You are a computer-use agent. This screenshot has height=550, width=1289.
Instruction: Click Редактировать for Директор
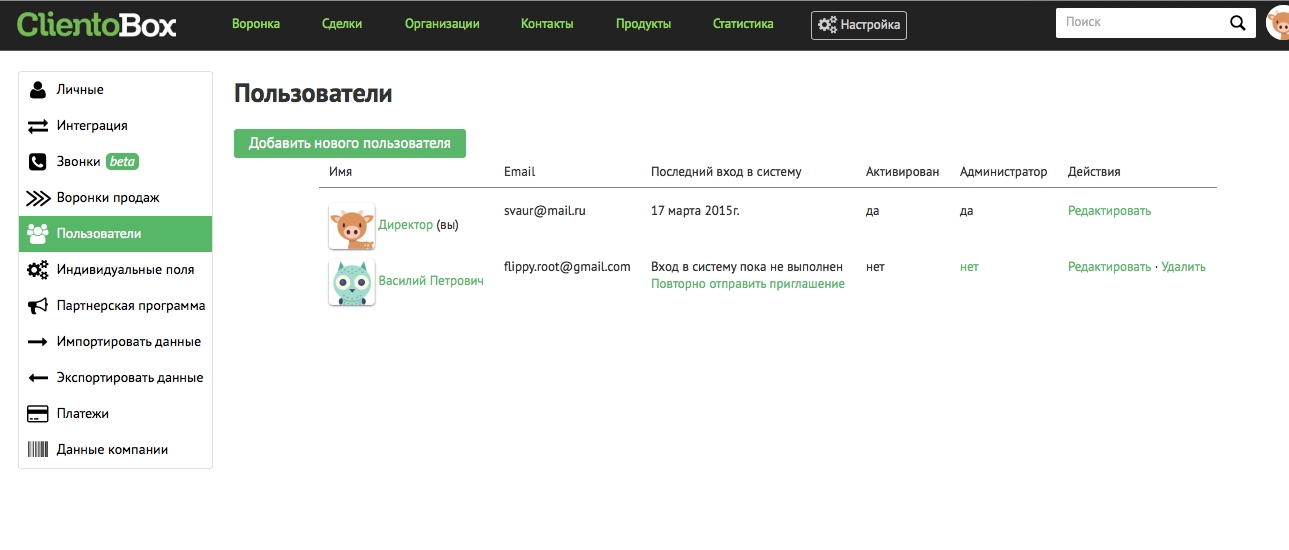pos(1109,211)
